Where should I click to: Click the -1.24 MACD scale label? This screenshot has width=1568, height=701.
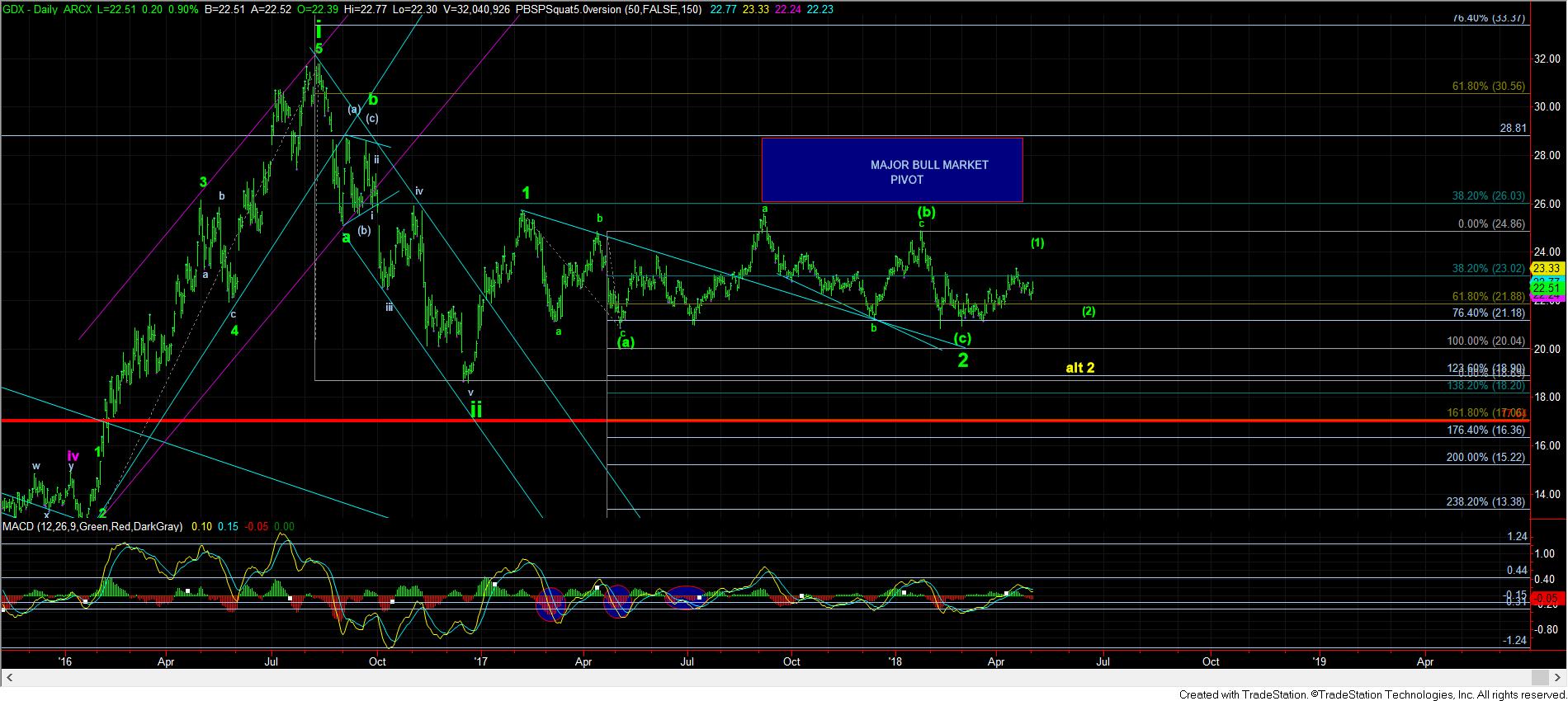pos(1516,640)
